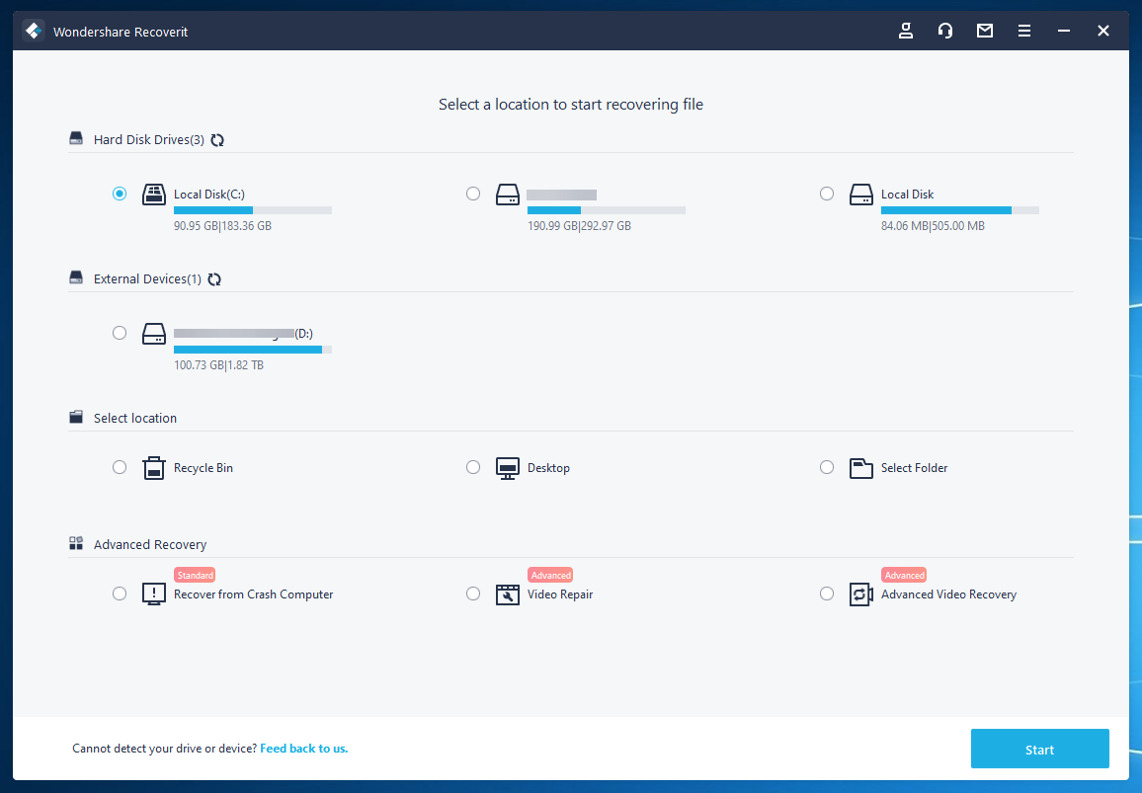Image resolution: width=1142 pixels, height=793 pixels.
Task: Refresh the External Devices list
Action: point(214,279)
